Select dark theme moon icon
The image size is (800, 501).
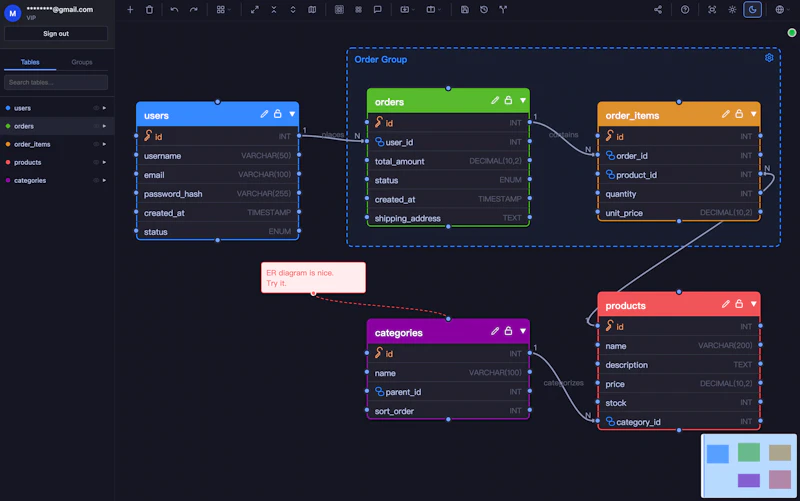point(753,10)
